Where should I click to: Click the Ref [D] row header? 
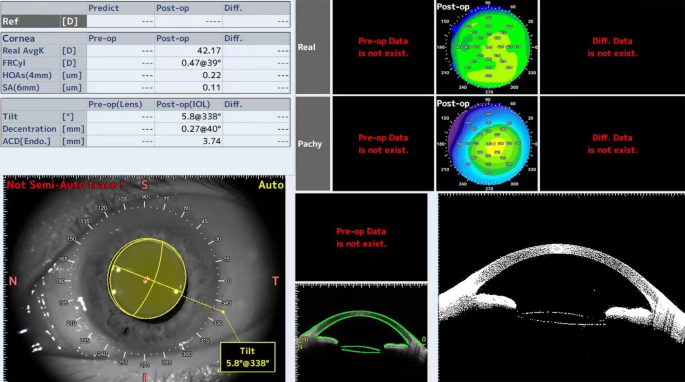44,21
